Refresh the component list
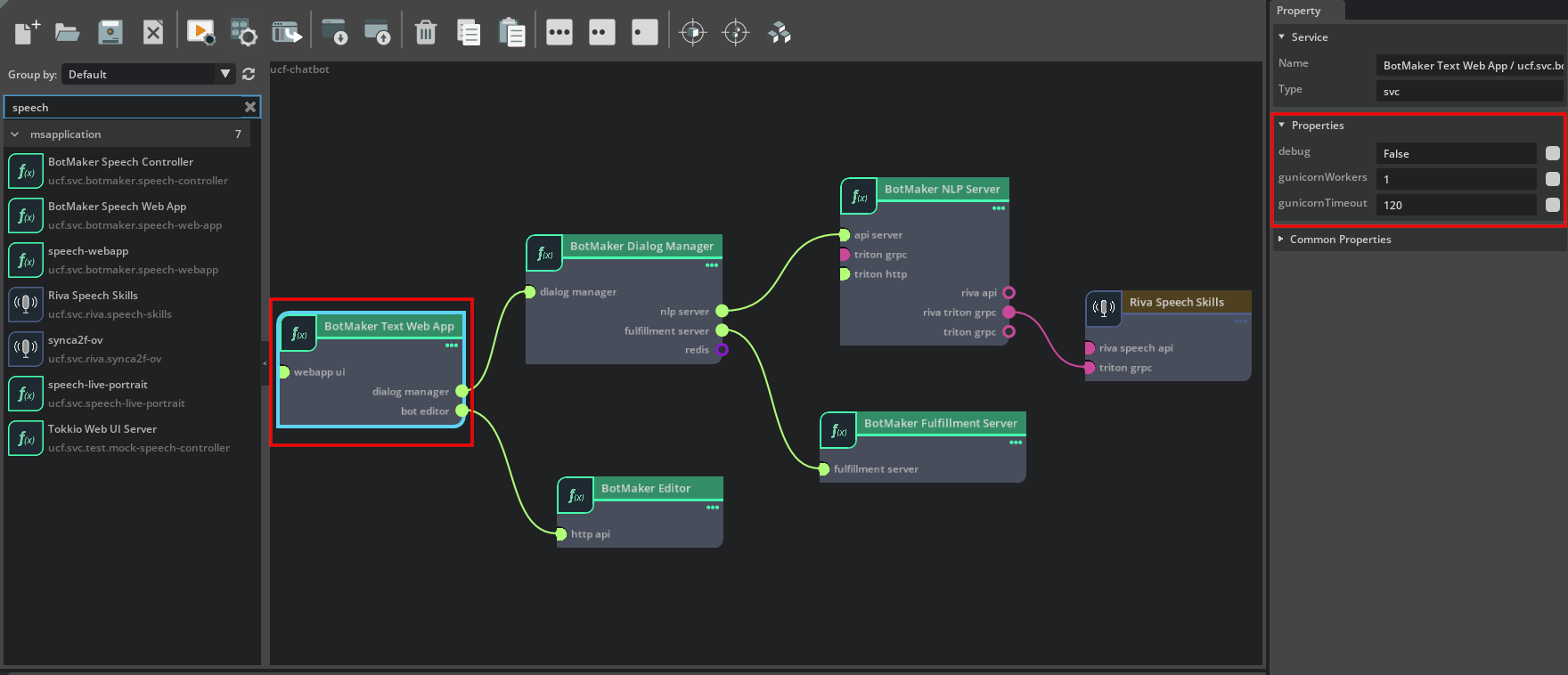Image resolution: width=1568 pixels, height=675 pixels. point(249,75)
